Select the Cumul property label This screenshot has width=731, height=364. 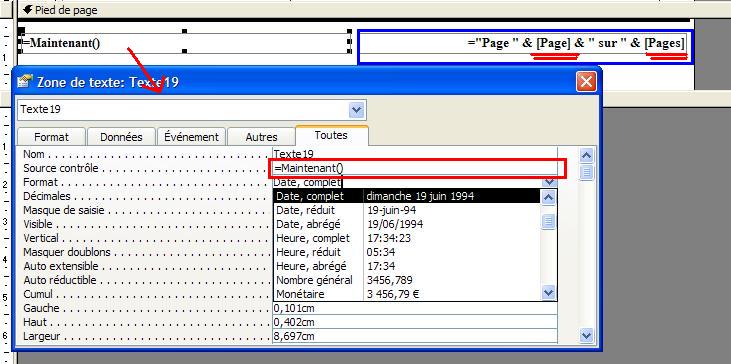point(38,294)
